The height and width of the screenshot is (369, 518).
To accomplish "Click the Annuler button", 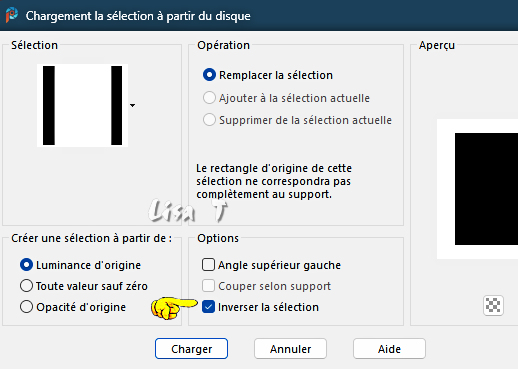I will tap(290, 349).
